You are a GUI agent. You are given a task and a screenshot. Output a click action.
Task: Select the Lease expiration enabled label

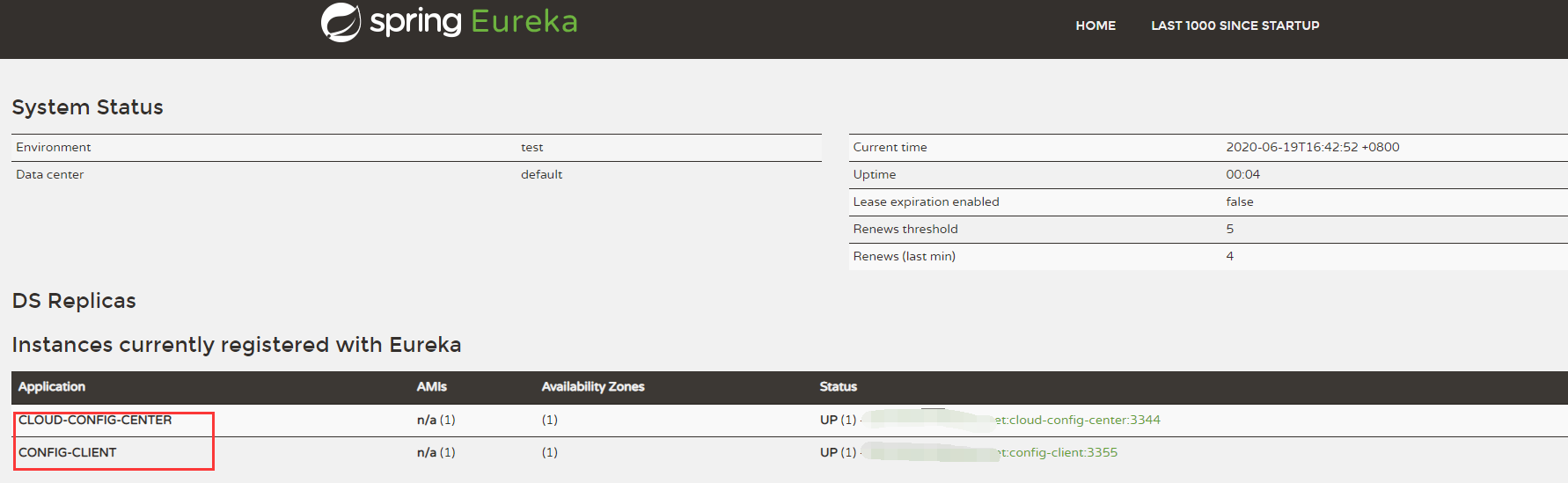coord(927,201)
